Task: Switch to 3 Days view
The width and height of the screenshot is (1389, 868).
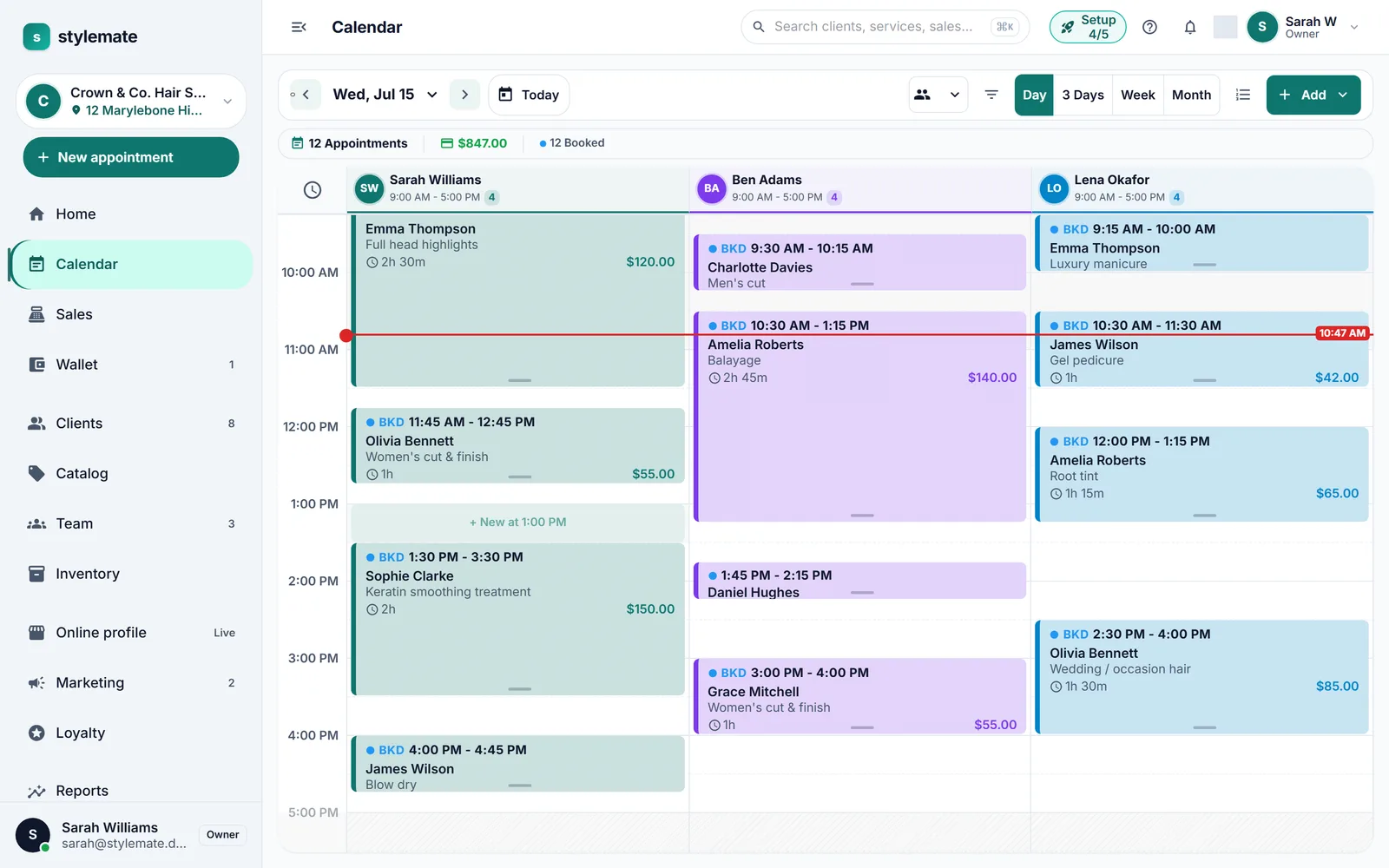Action: [x=1083, y=95]
